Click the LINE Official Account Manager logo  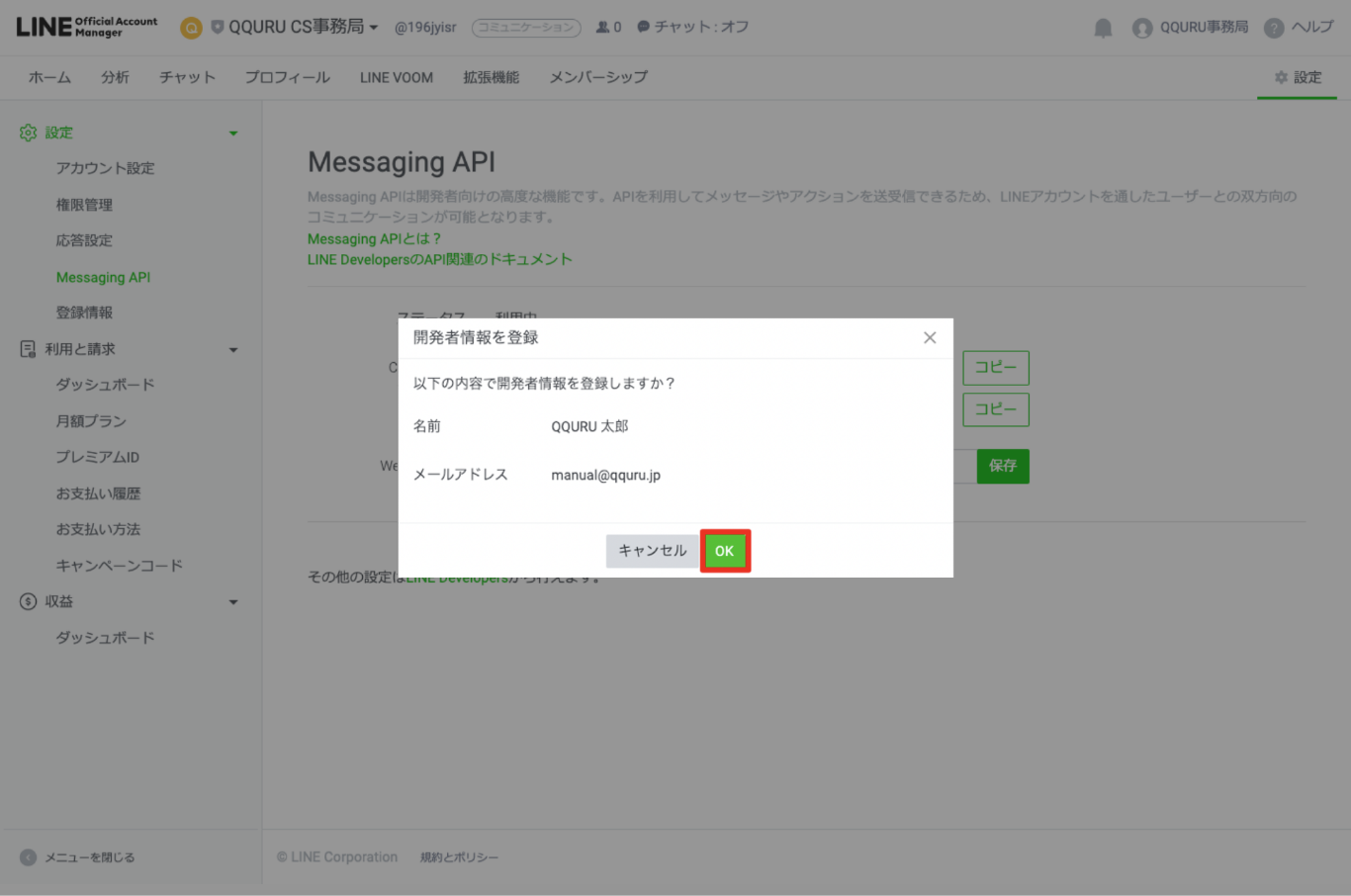point(87,27)
